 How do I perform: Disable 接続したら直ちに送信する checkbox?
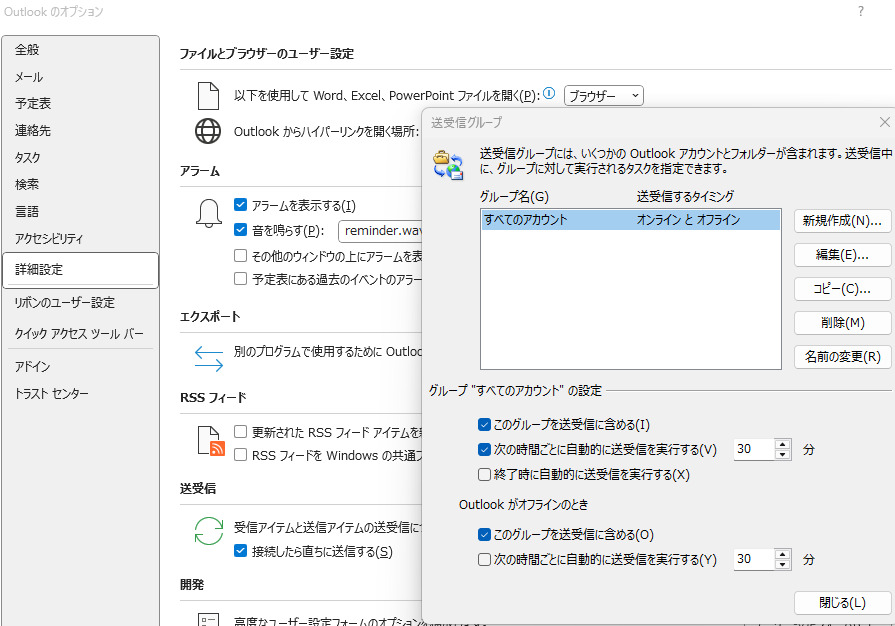pyautogui.click(x=240, y=551)
